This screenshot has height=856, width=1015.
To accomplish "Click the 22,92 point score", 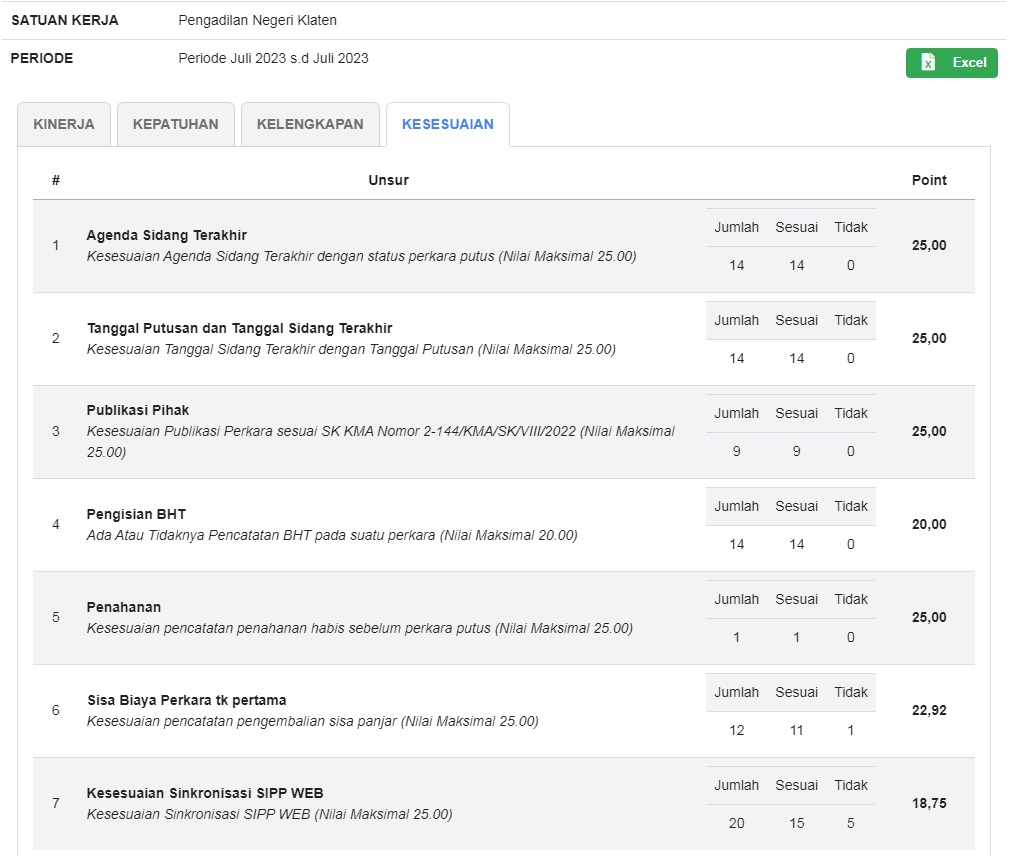I will (928, 710).
